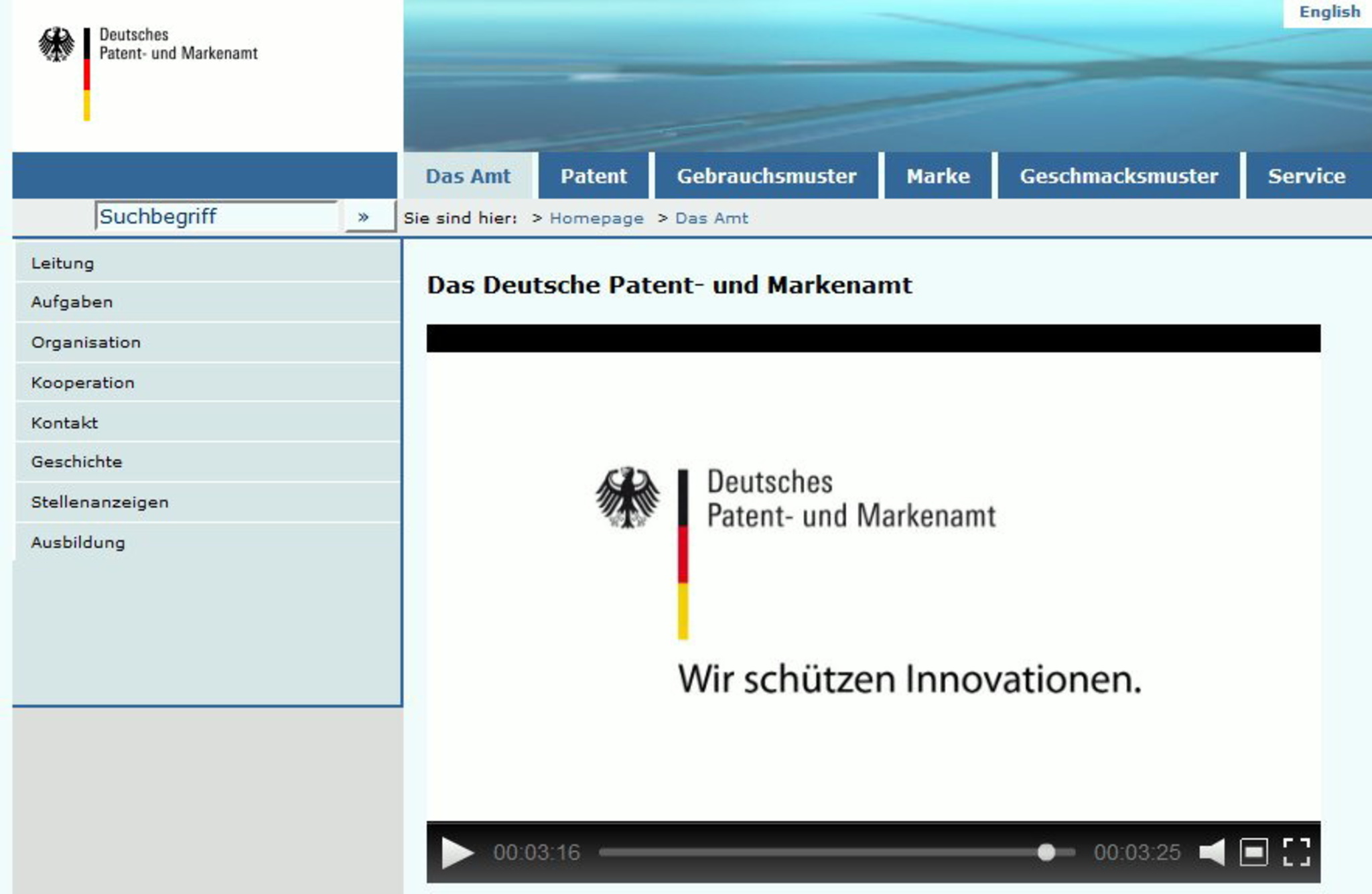This screenshot has width=1372, height=894.
Task: Open Leitung in the sidebar menu
Action: point(63,263)
